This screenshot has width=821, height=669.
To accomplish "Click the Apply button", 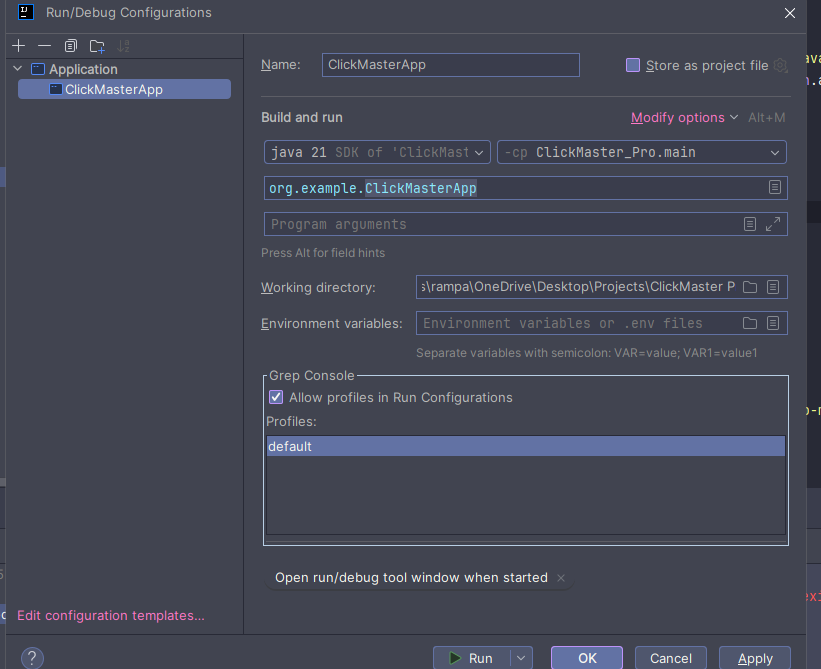I will [x=755, y=658].
